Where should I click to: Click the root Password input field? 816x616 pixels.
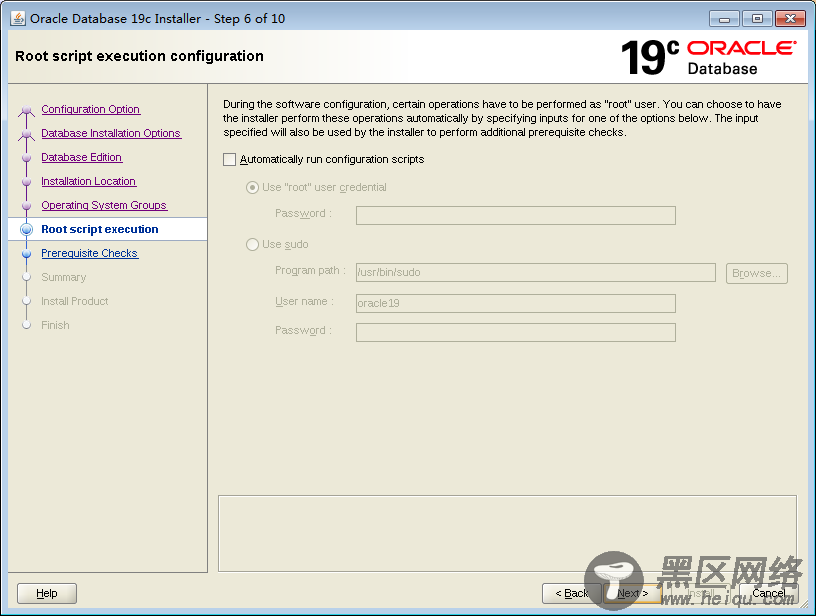pos(516,215)
